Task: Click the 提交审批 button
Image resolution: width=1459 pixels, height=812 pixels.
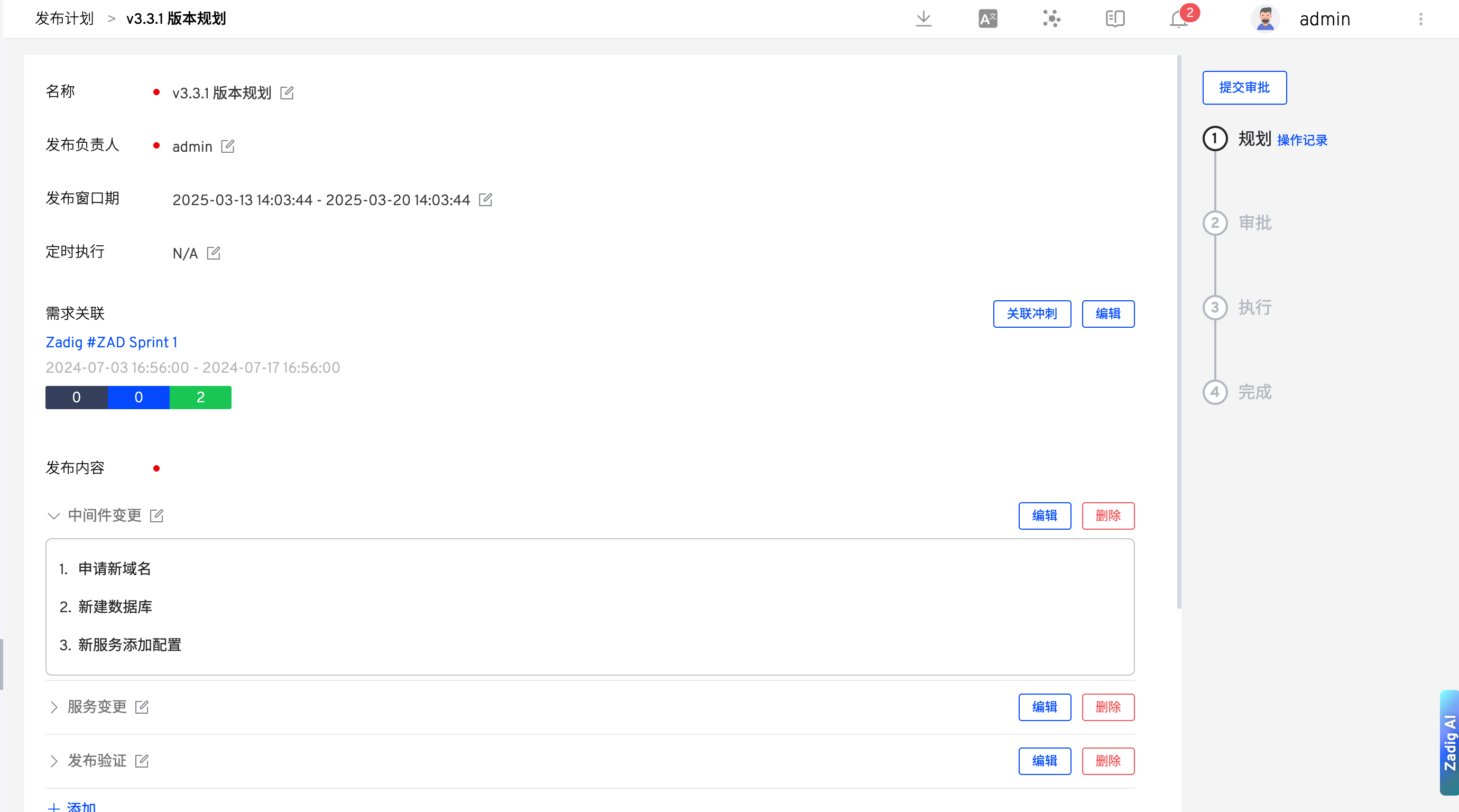Action: tap(1244, 88)
